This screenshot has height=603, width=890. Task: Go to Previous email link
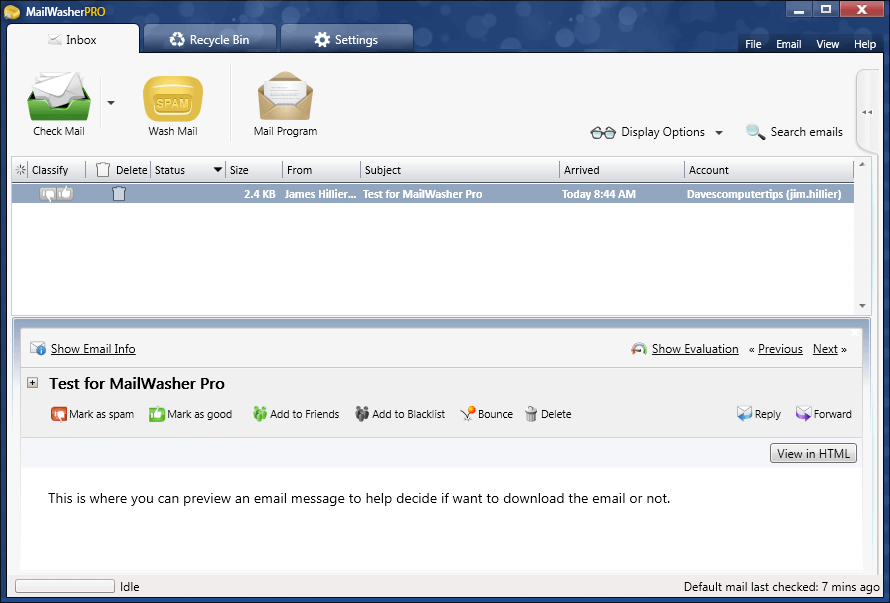780,349
